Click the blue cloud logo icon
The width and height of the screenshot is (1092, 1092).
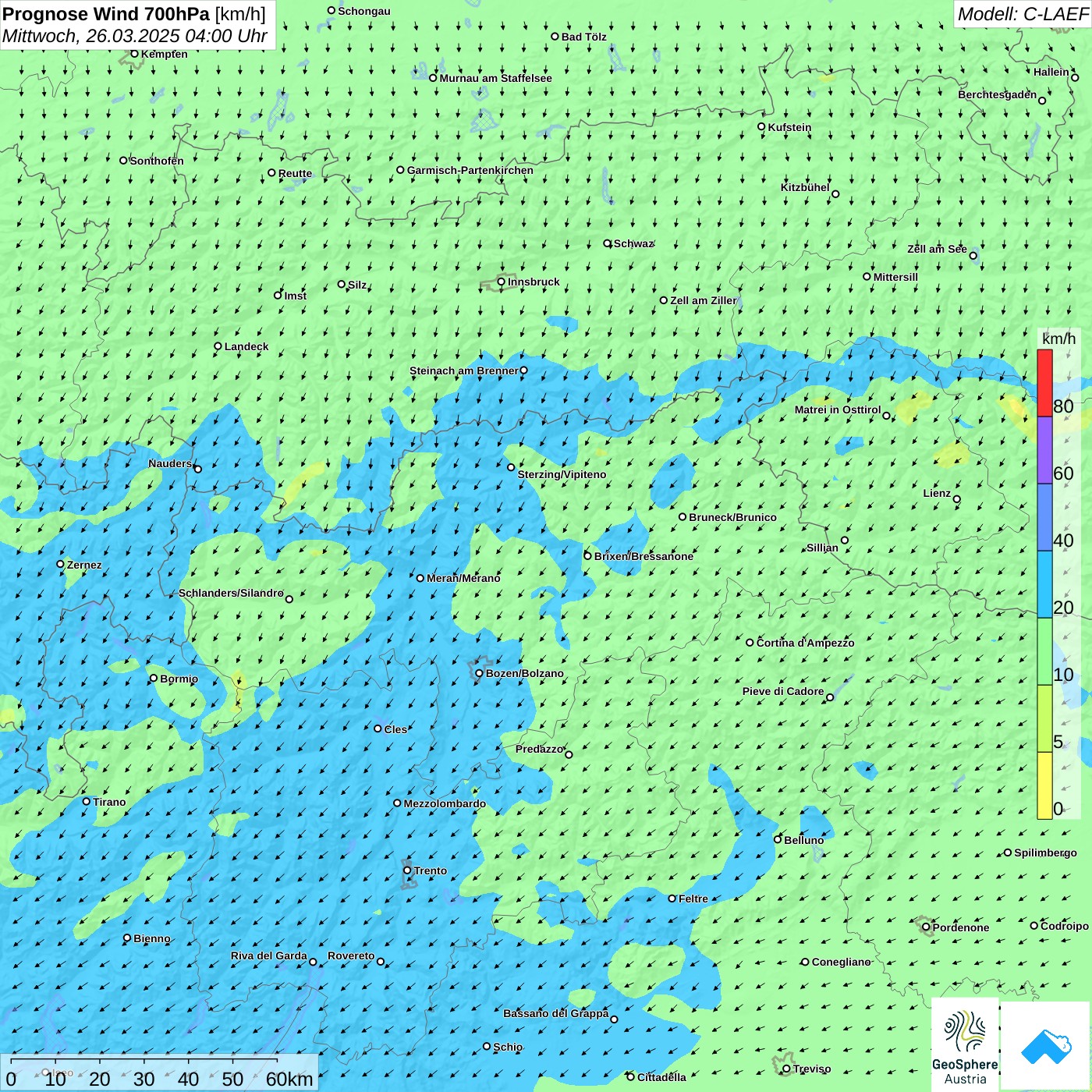click(1045, 1046)
